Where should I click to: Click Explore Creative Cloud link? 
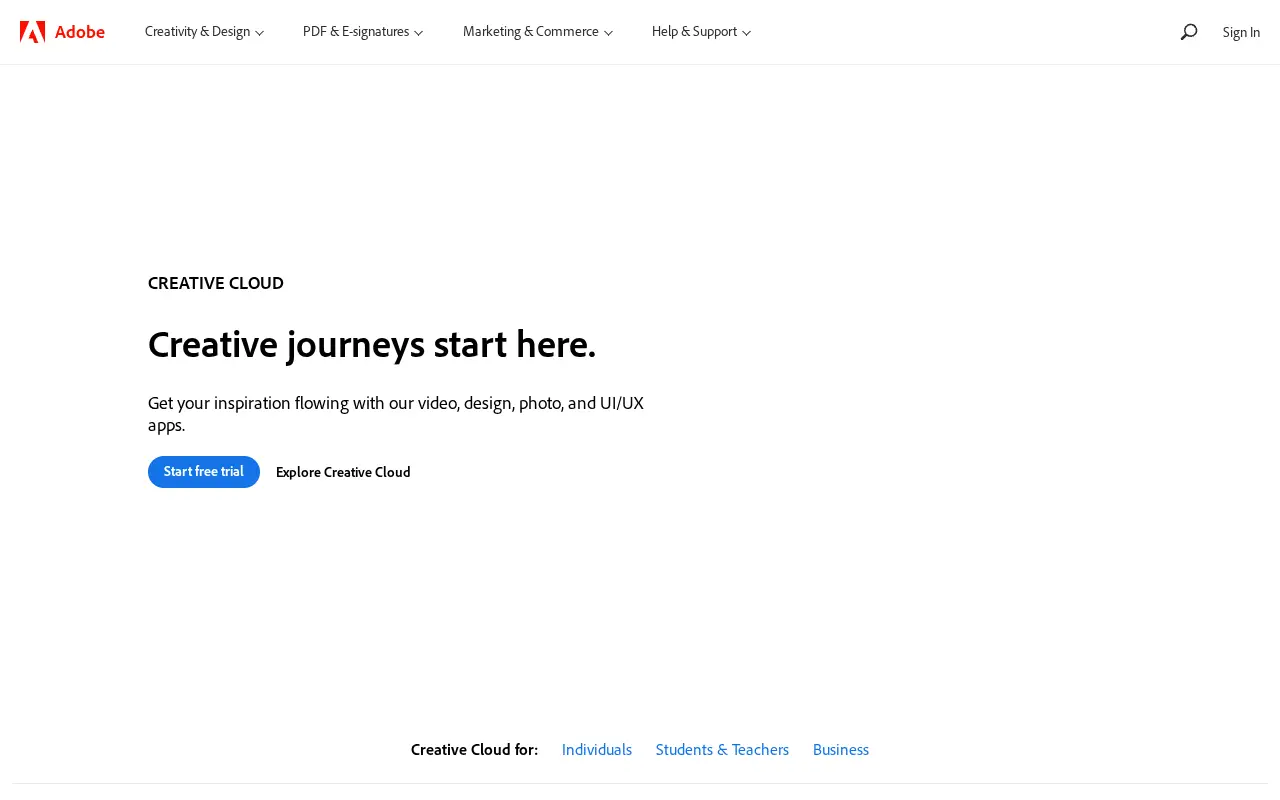coord(343,472)
